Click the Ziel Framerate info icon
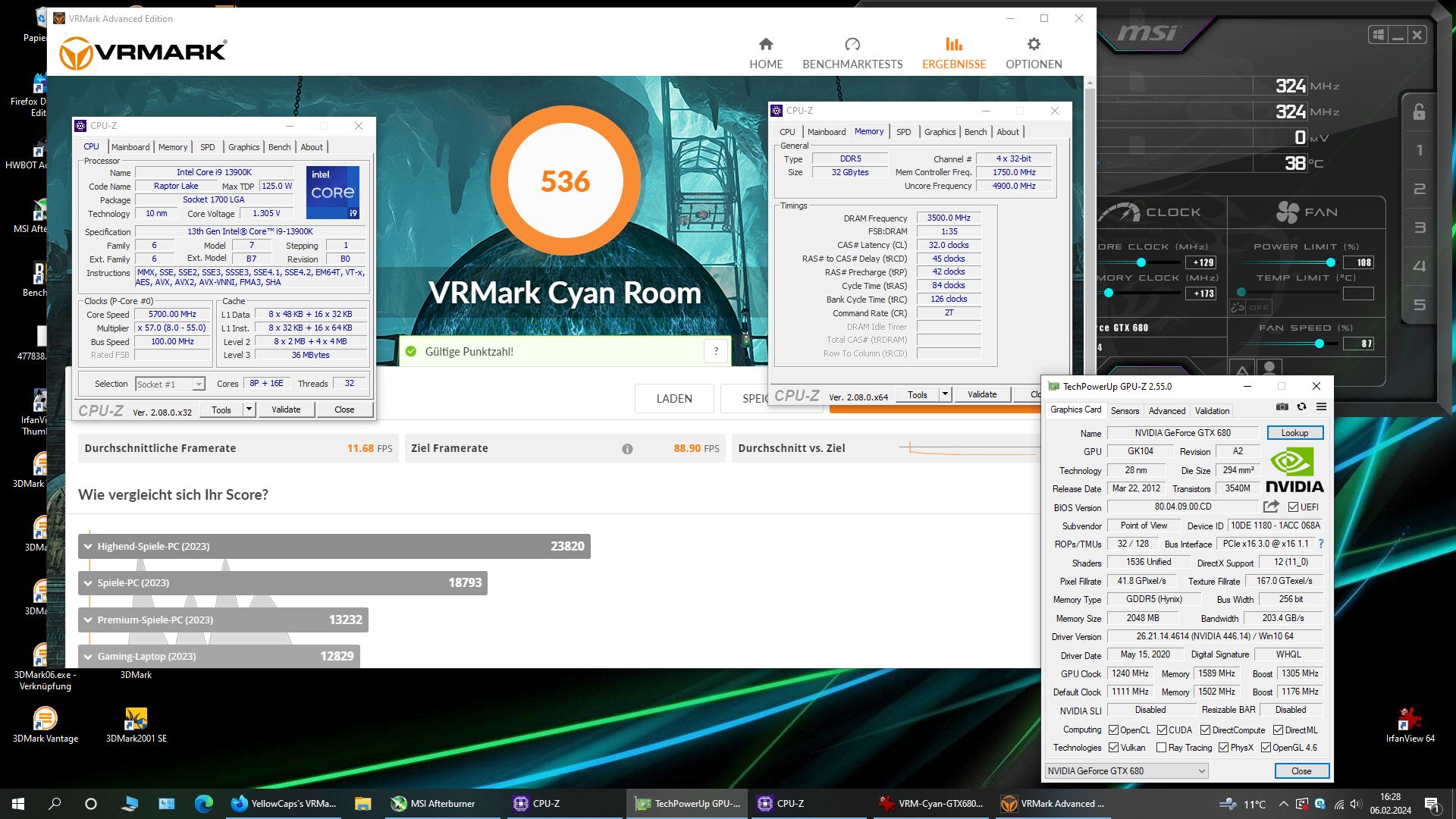The width and height of the screenshot is (1456, 819). [x=627, y=449]
